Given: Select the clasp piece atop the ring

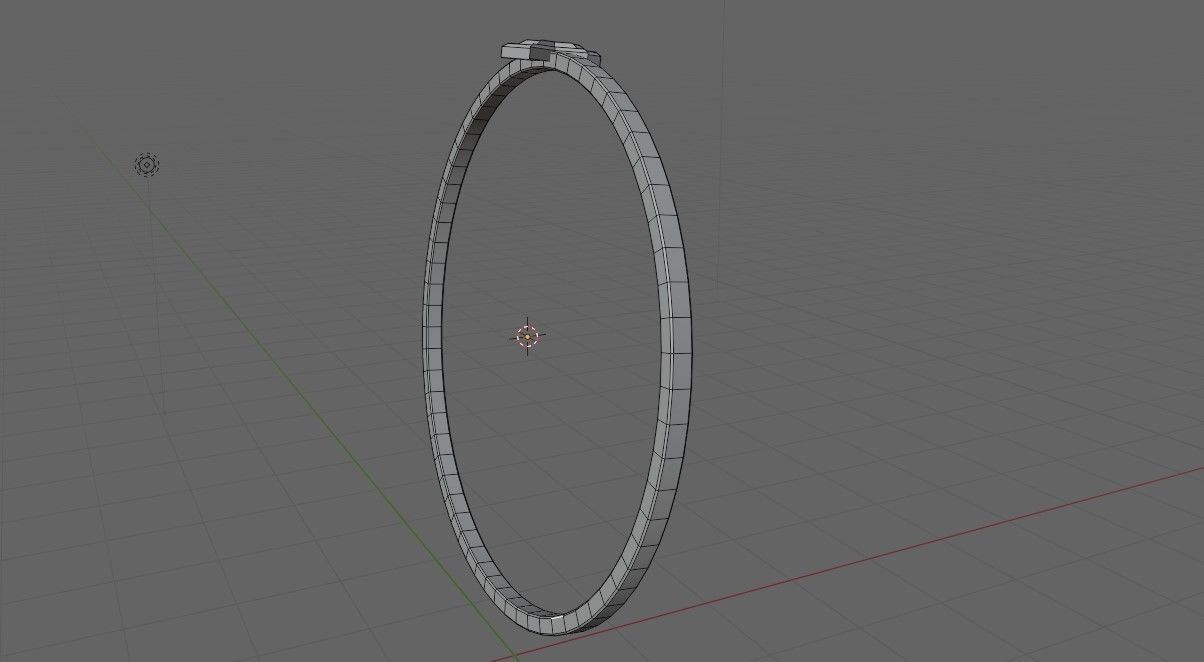Looking at the screenshot, I should [549, 50].
